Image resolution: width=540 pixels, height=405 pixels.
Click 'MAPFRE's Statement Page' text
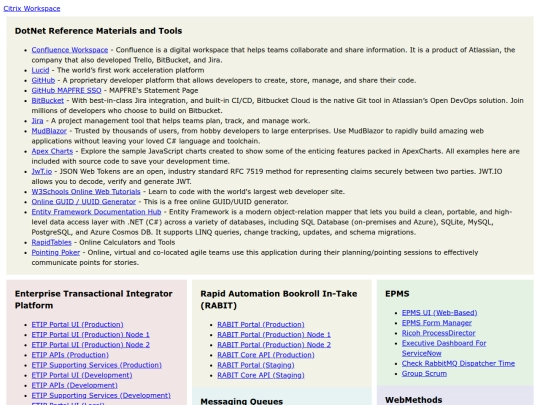pos(154,91)
